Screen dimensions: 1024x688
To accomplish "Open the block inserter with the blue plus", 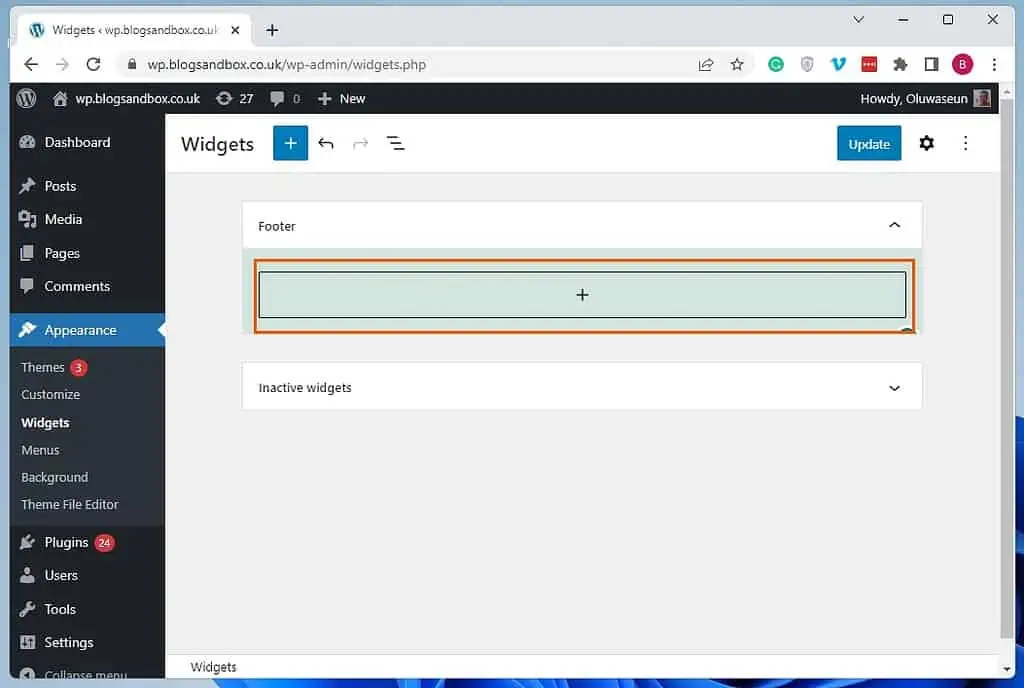I will point(290,143).
